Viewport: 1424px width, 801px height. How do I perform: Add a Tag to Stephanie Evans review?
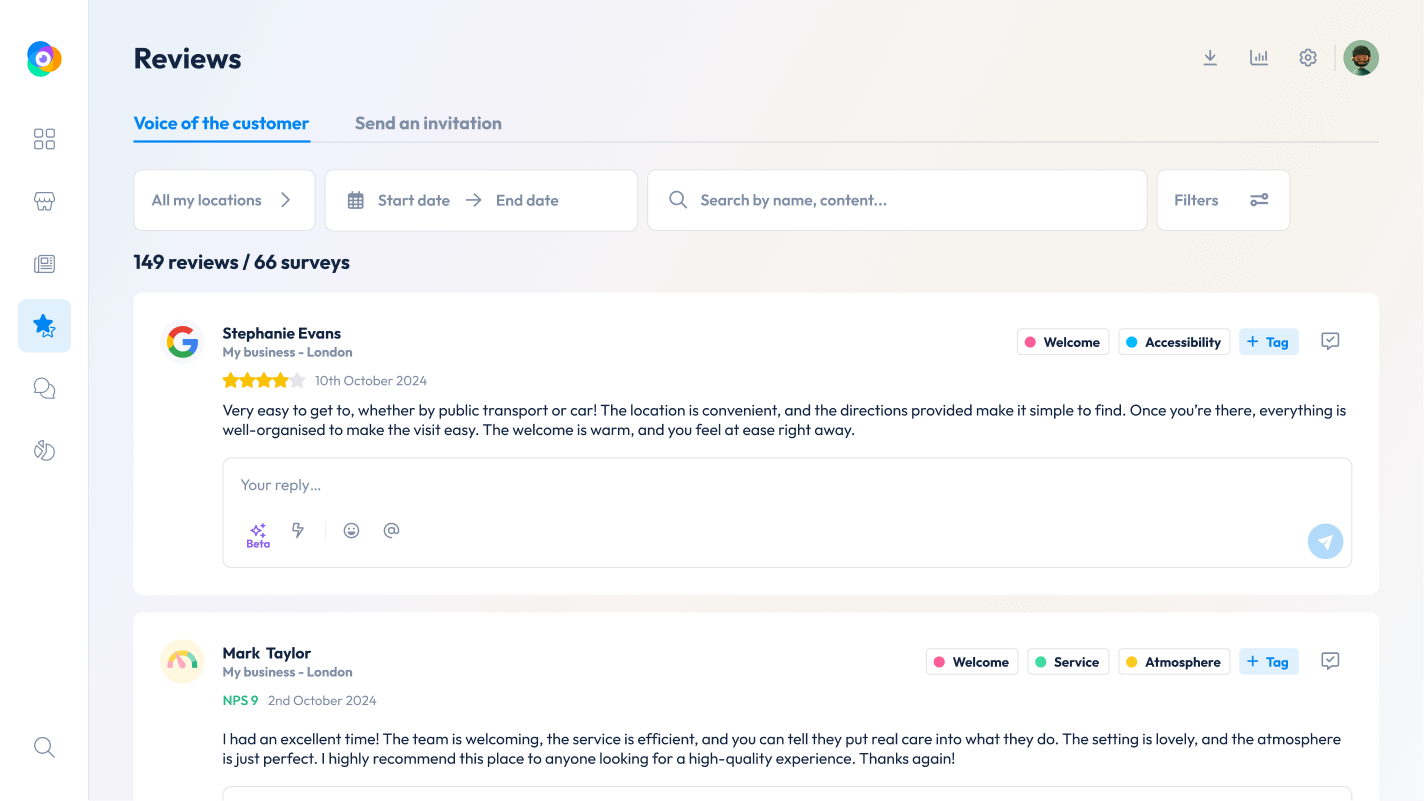[1269, 342]
